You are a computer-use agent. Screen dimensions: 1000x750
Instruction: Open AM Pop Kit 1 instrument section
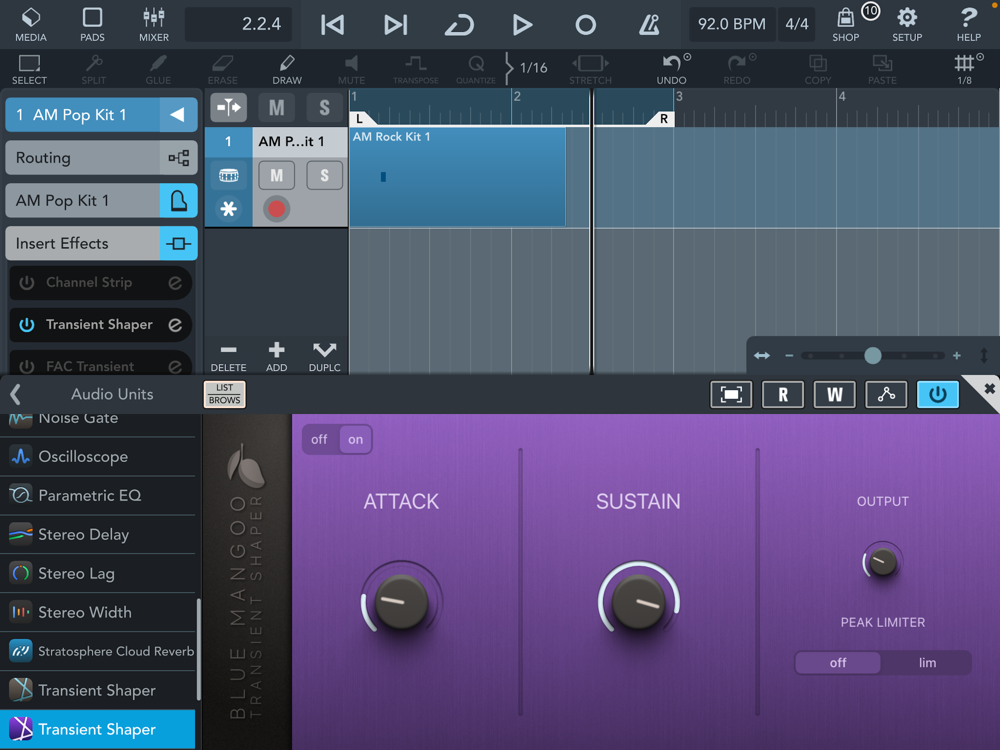pyautogui.click(x=101, y=201)
